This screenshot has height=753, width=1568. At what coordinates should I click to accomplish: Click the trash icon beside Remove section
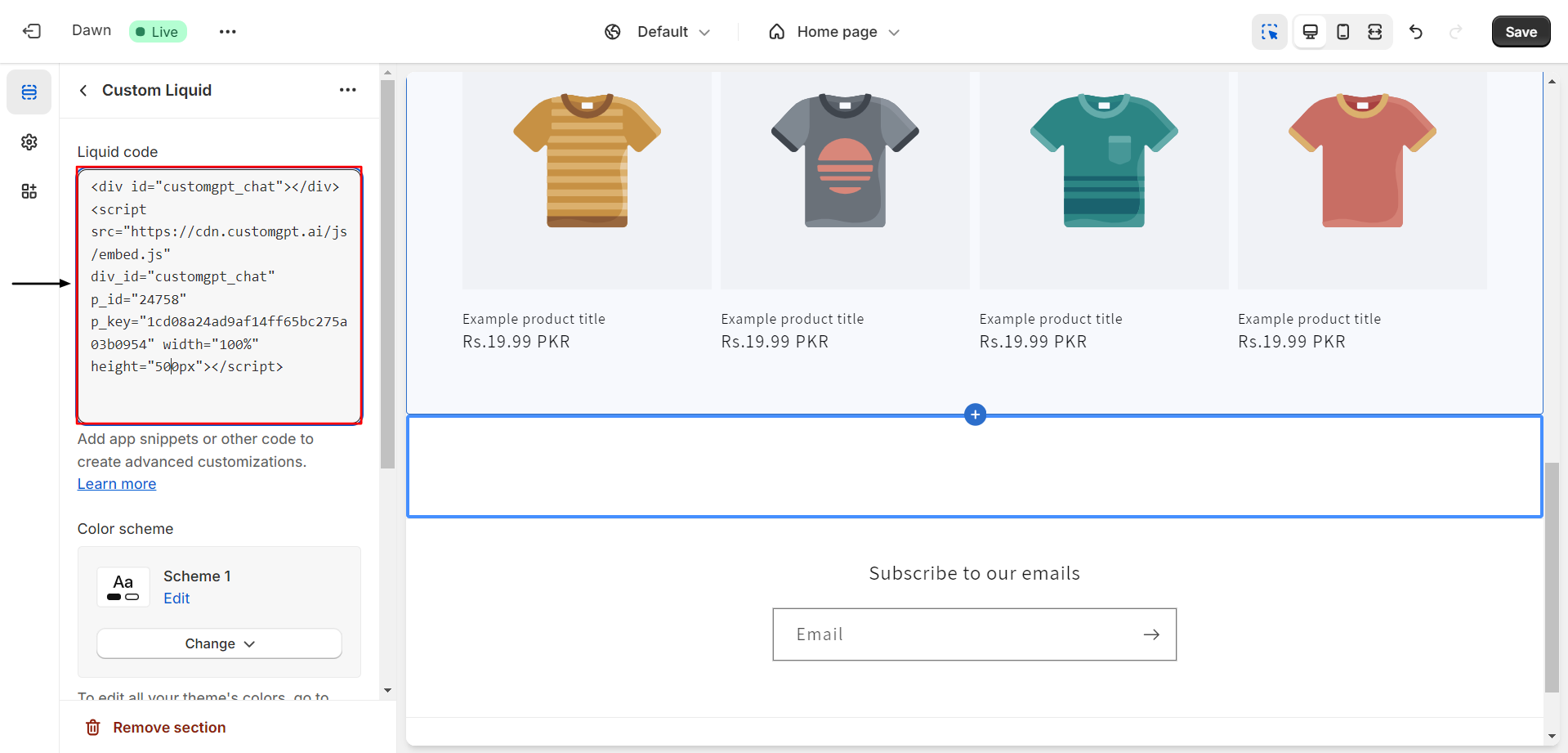(x=93, y=728)
